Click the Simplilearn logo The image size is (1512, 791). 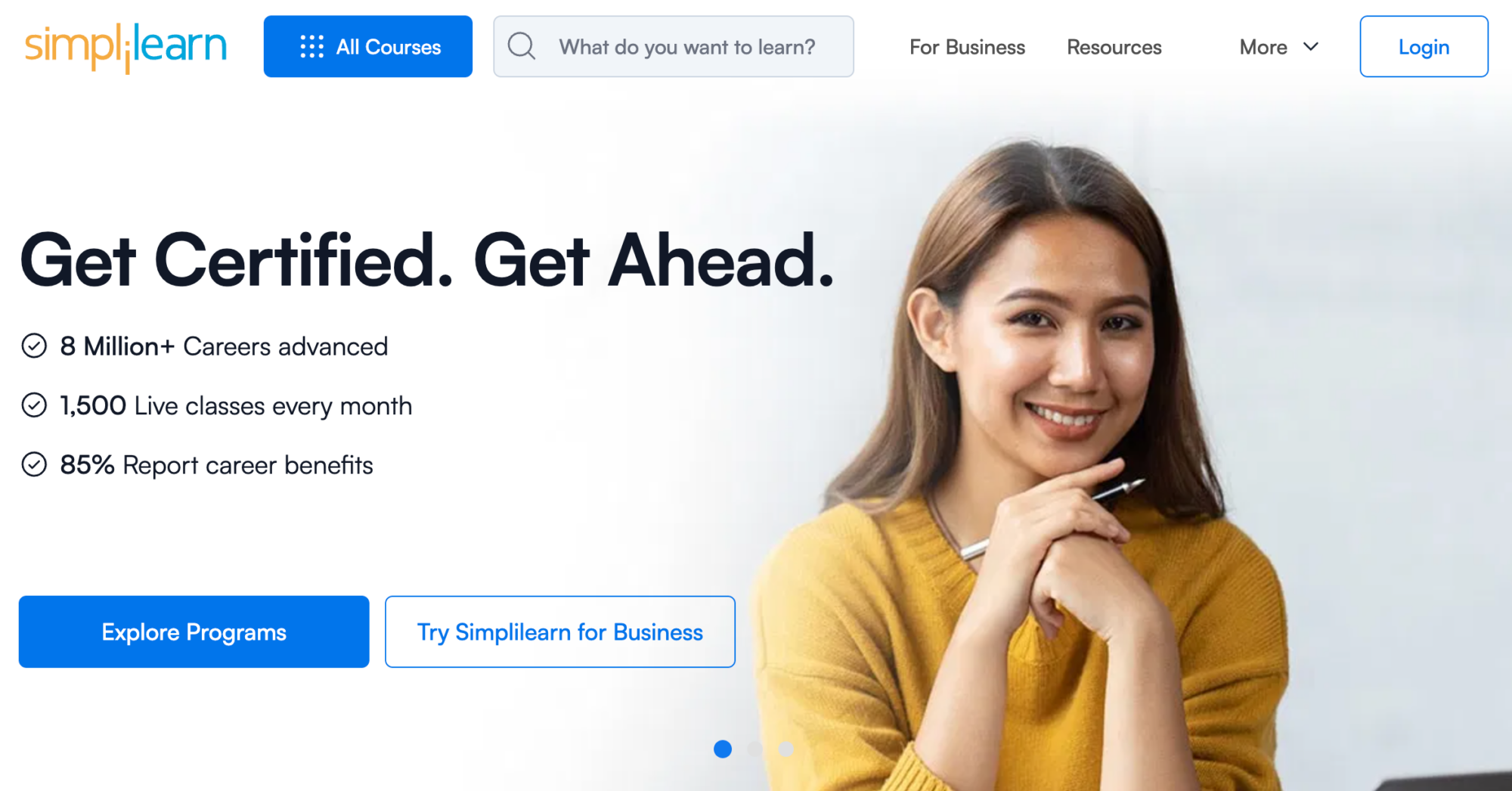[125, 47]
